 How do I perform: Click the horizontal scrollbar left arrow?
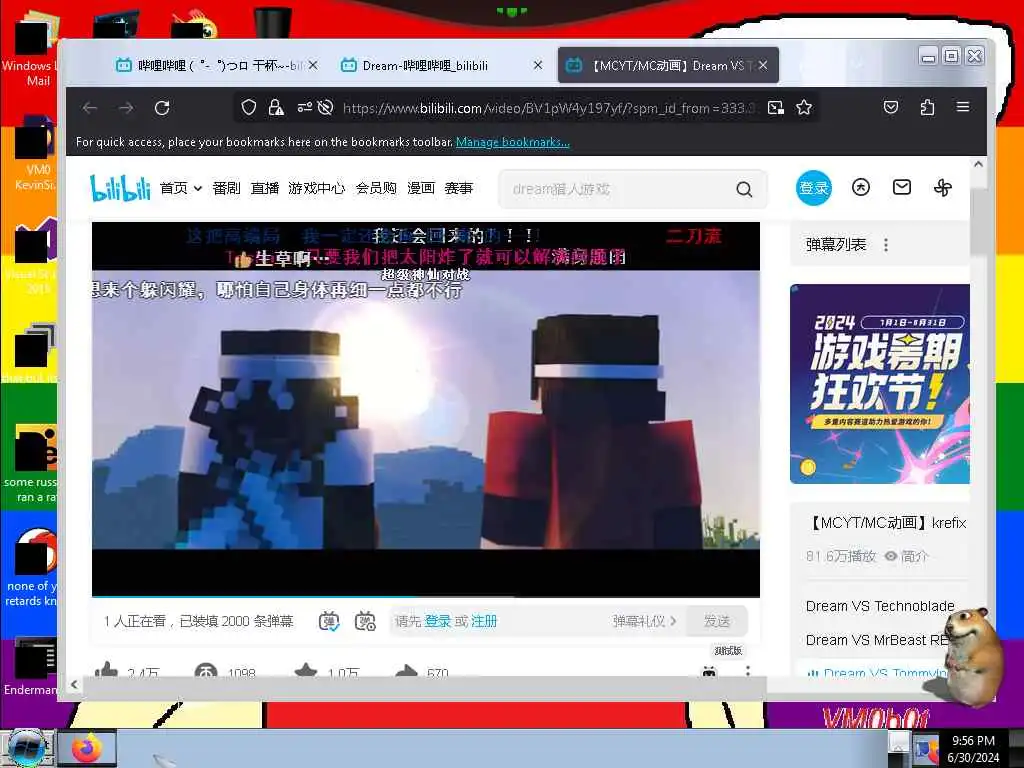coord(74,685)
